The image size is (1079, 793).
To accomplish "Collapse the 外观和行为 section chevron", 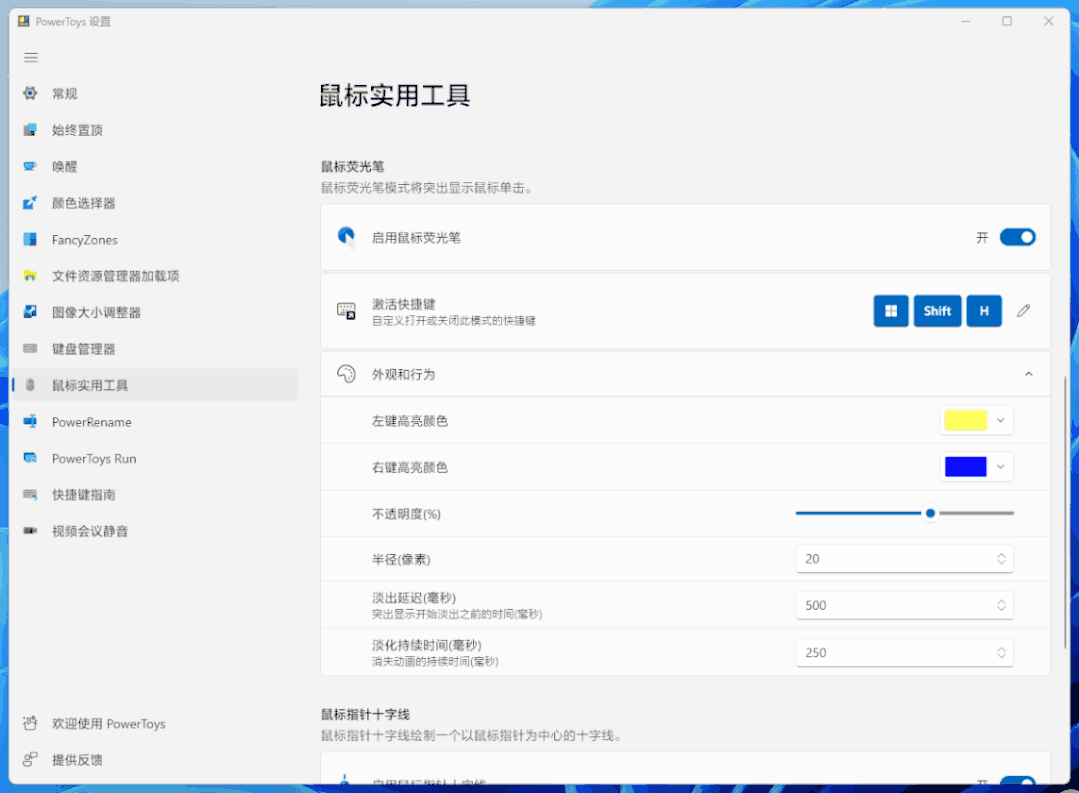I will click(x=1029, y=374).
